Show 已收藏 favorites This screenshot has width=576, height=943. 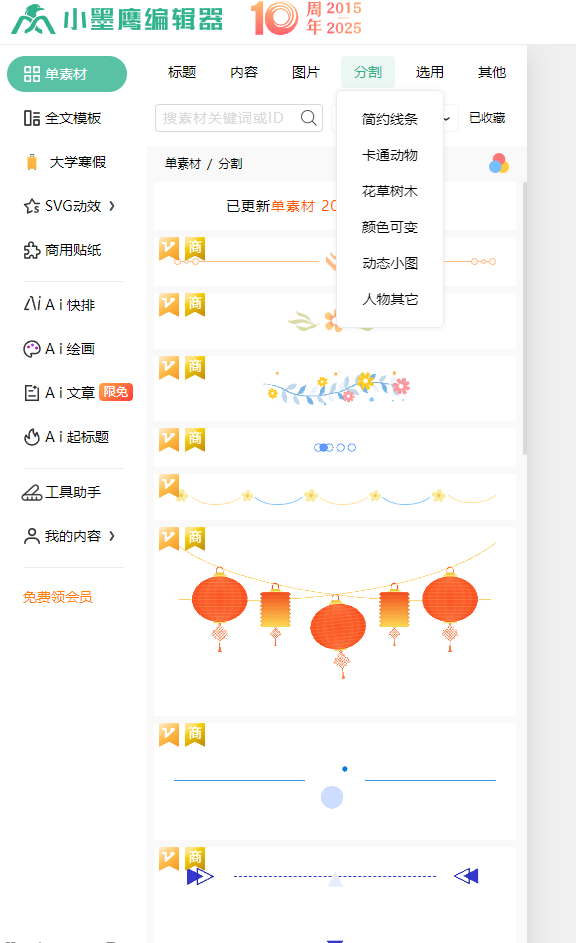pos(487,118)
